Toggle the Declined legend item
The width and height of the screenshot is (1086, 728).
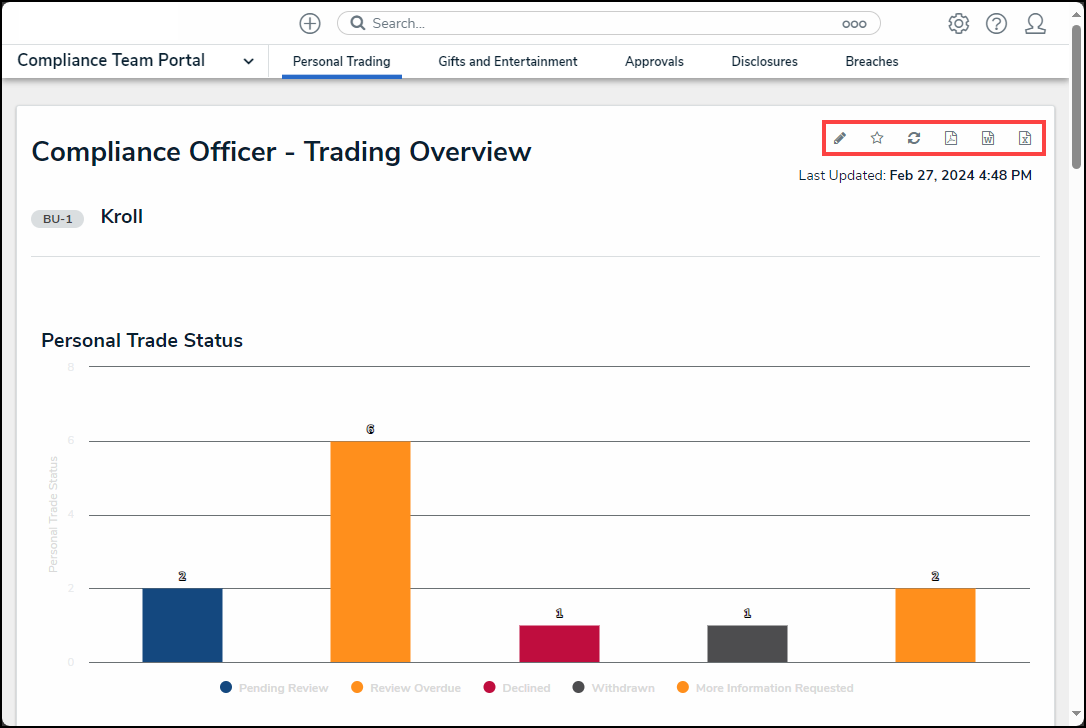[x=517, y=688]
